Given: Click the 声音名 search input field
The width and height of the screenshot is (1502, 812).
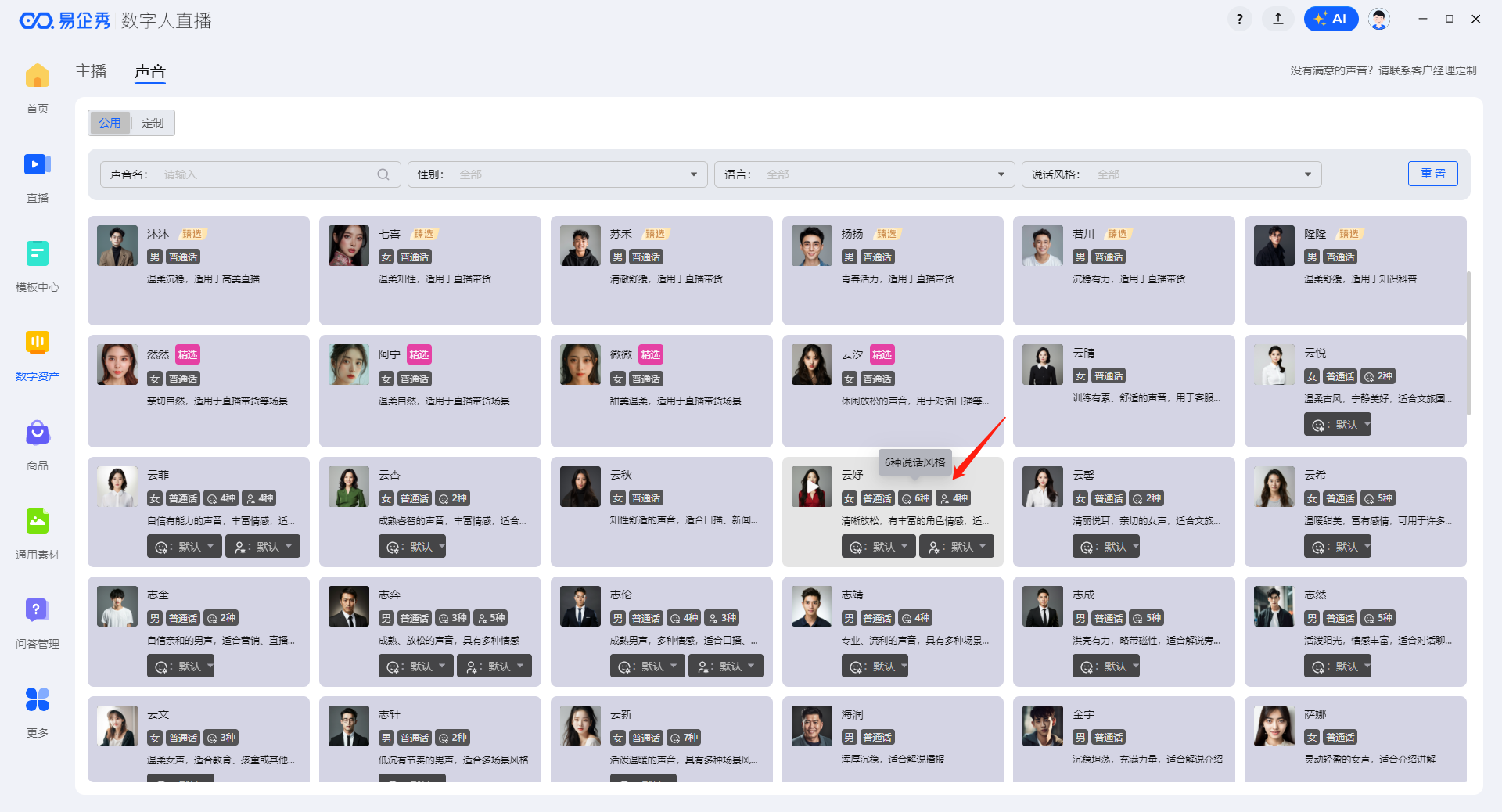Looking at the screenshot, I should [x=266, y=174].
